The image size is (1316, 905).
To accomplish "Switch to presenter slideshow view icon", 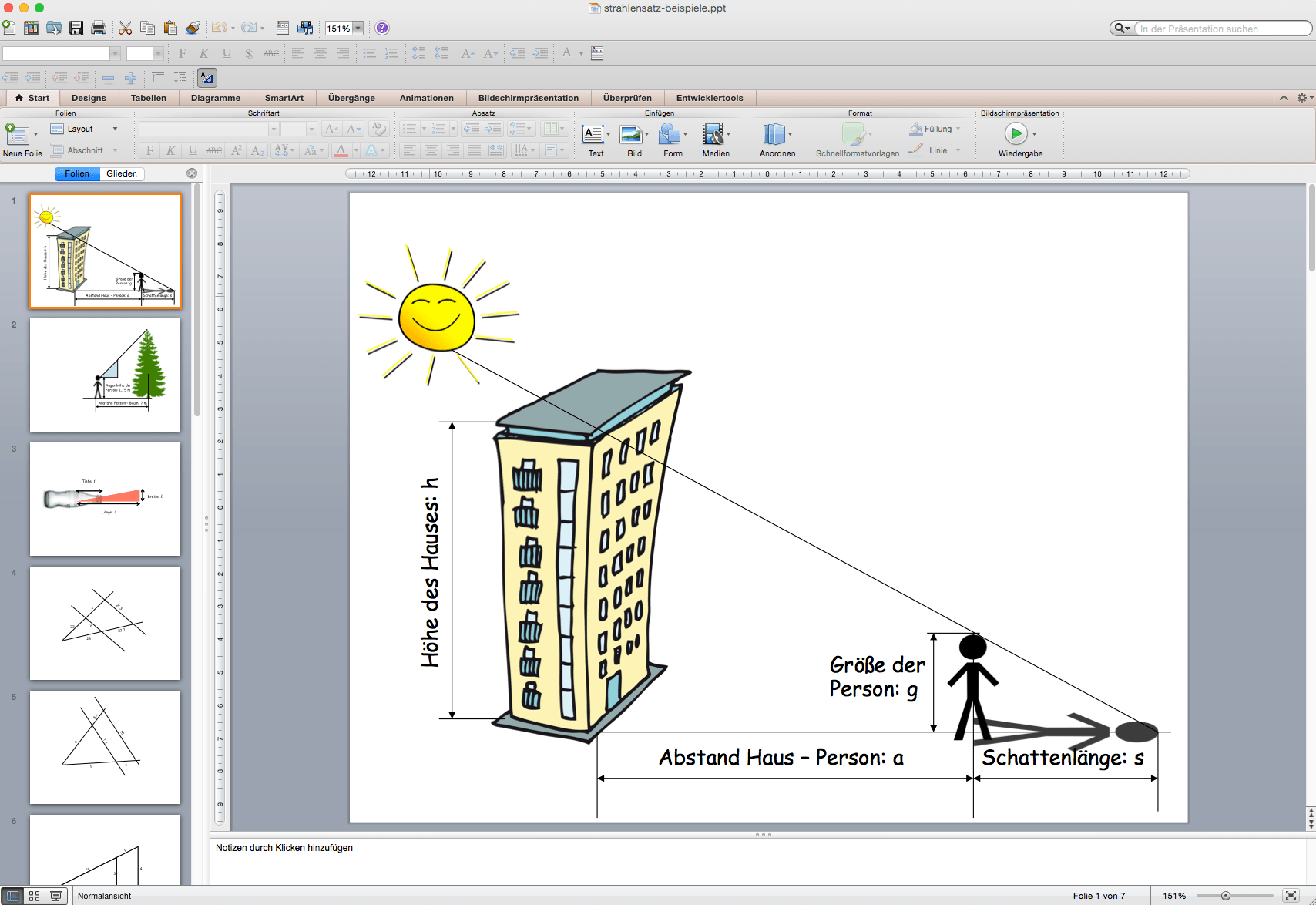I will coord(55,896).
